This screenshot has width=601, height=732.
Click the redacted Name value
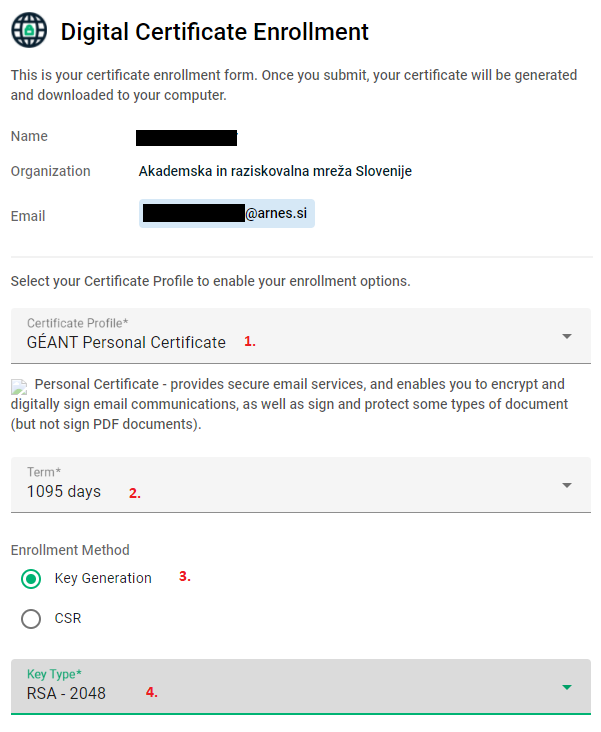point(186,138)
